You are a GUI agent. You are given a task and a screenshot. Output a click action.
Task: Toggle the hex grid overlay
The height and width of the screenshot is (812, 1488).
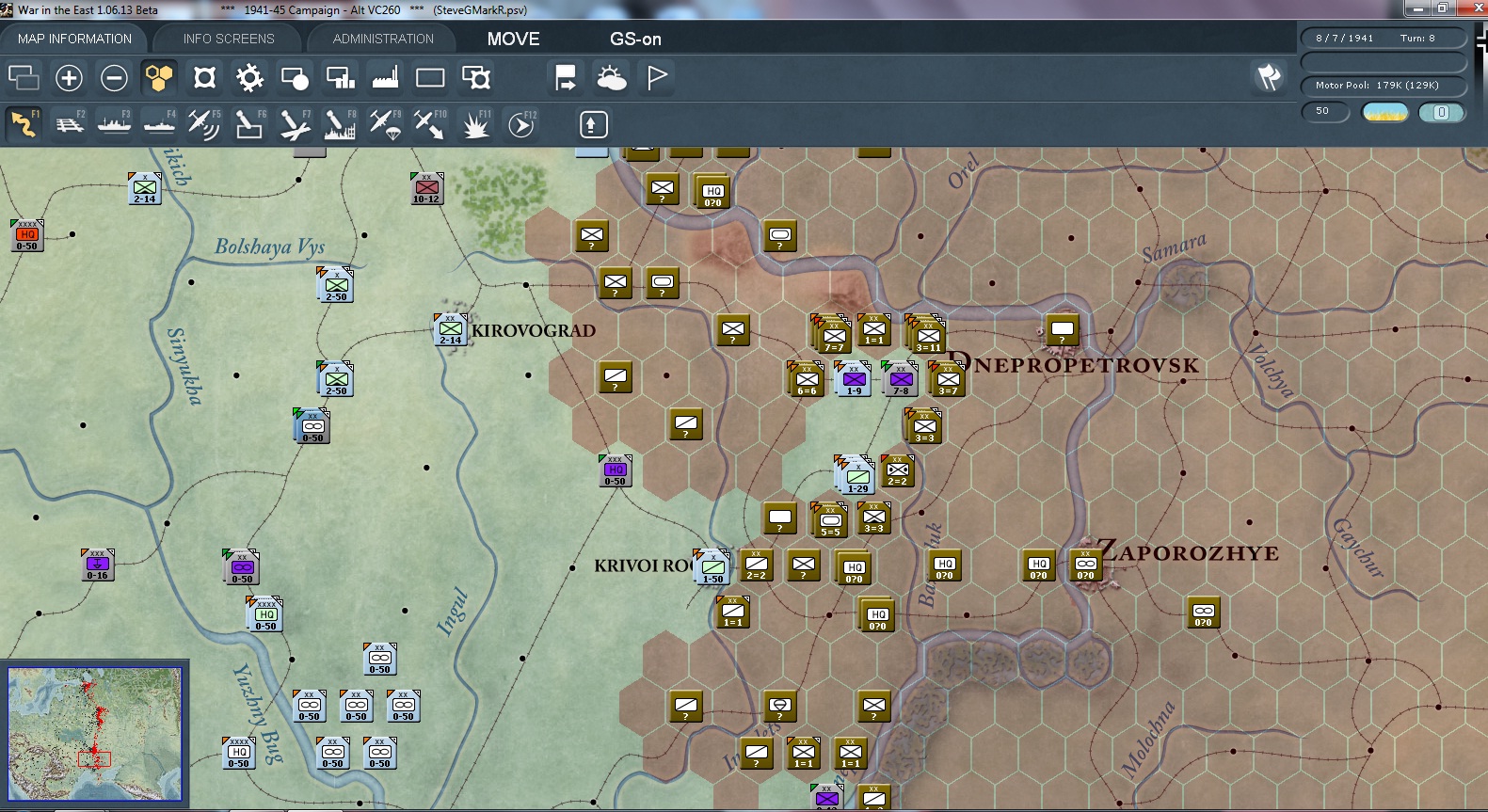coord(159,77)
